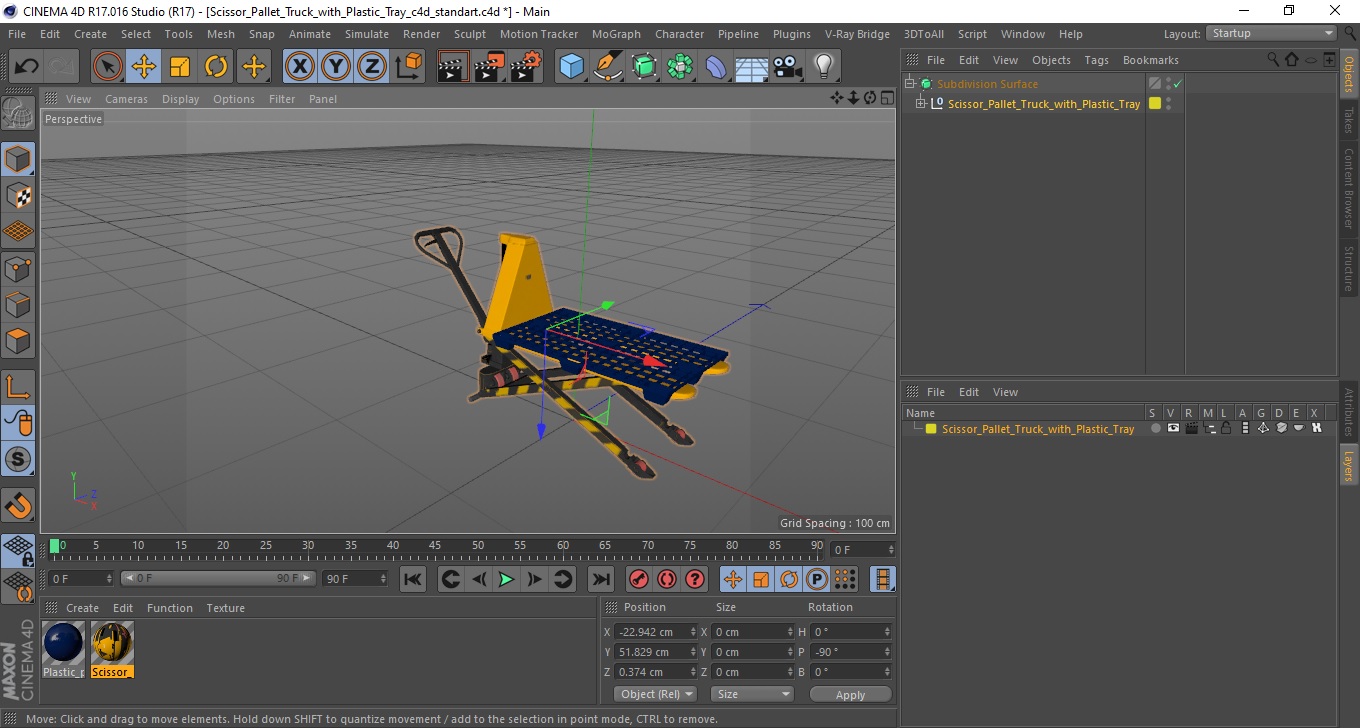Screen dimensions: 1360x728
Task: Enable Polygons mode in left palette
Action: click(x=18, y=340)
